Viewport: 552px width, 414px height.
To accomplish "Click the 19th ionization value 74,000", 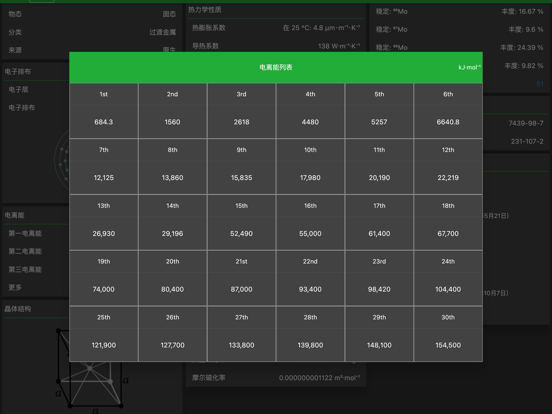I will [x=104, y=289].
